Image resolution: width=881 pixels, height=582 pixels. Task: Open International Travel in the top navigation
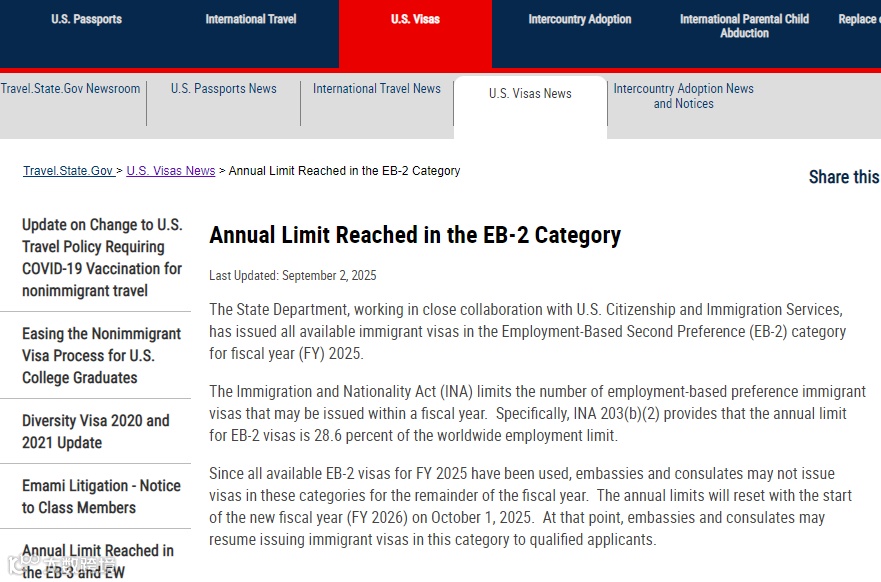pos(251,19)
